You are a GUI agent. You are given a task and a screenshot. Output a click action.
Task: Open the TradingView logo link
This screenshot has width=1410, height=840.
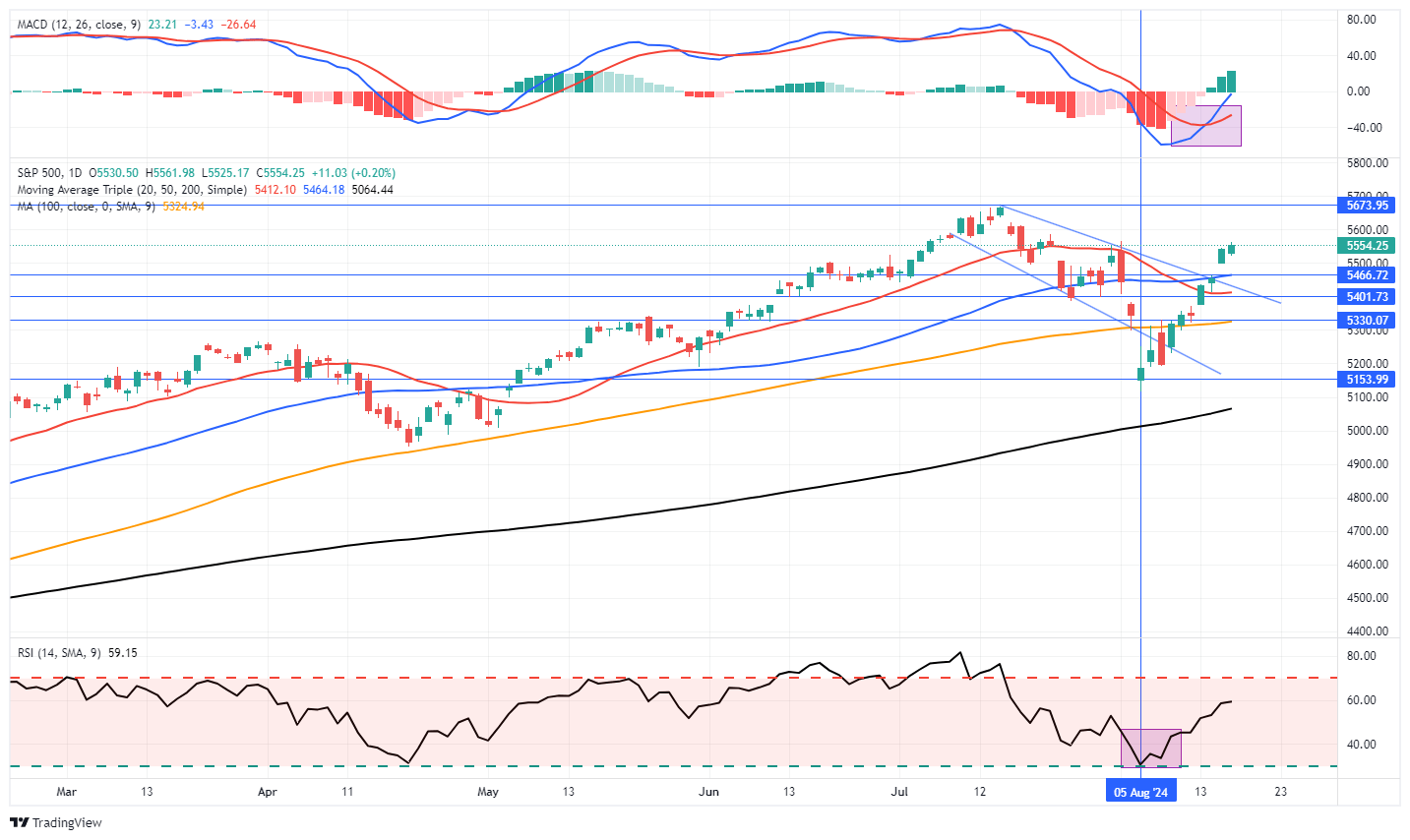[x=56, y=822]
